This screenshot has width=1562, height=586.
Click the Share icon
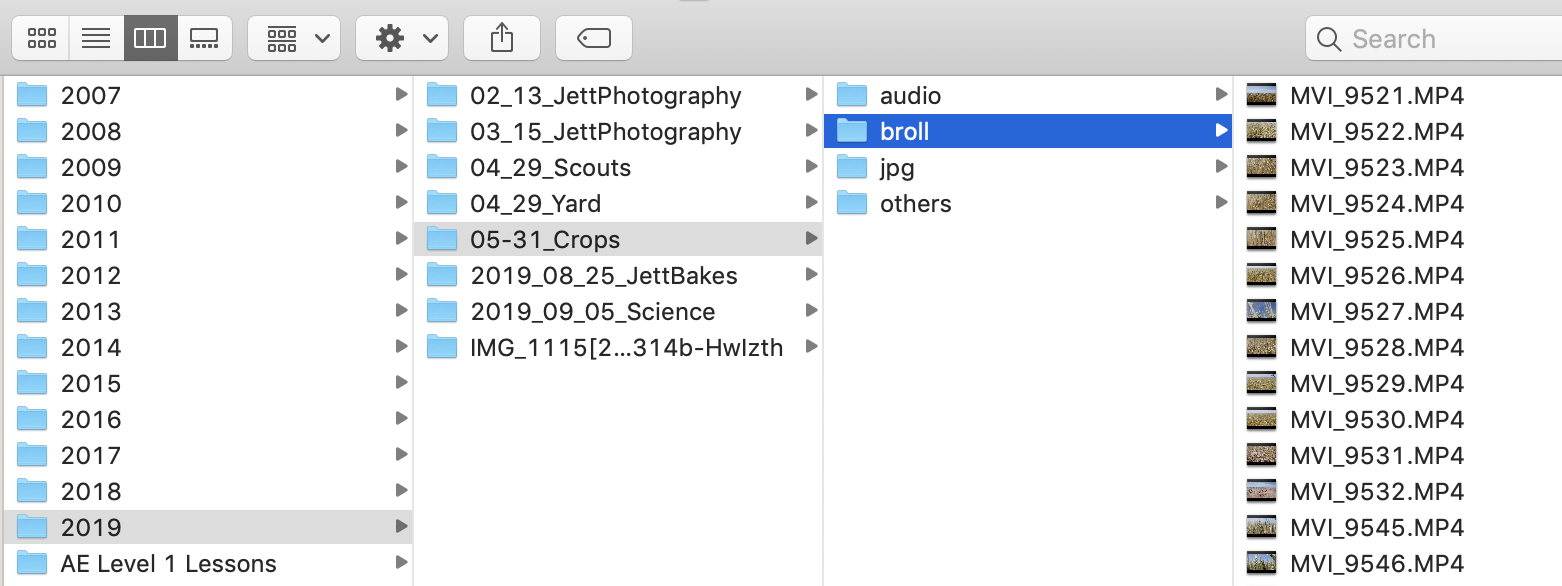(x=501, y=37)
